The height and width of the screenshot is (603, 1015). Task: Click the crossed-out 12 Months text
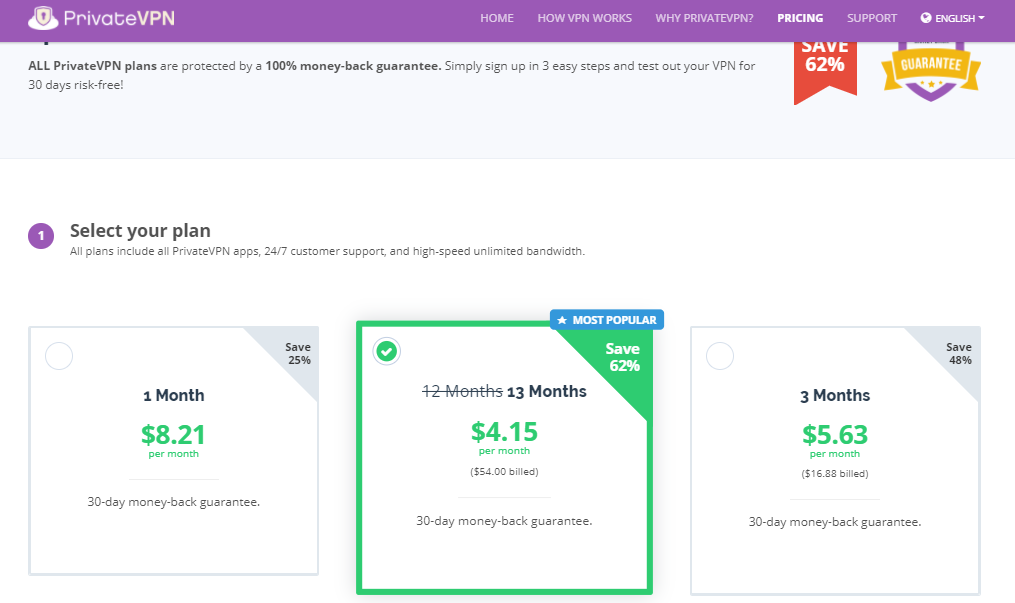(x=462, y=391)
